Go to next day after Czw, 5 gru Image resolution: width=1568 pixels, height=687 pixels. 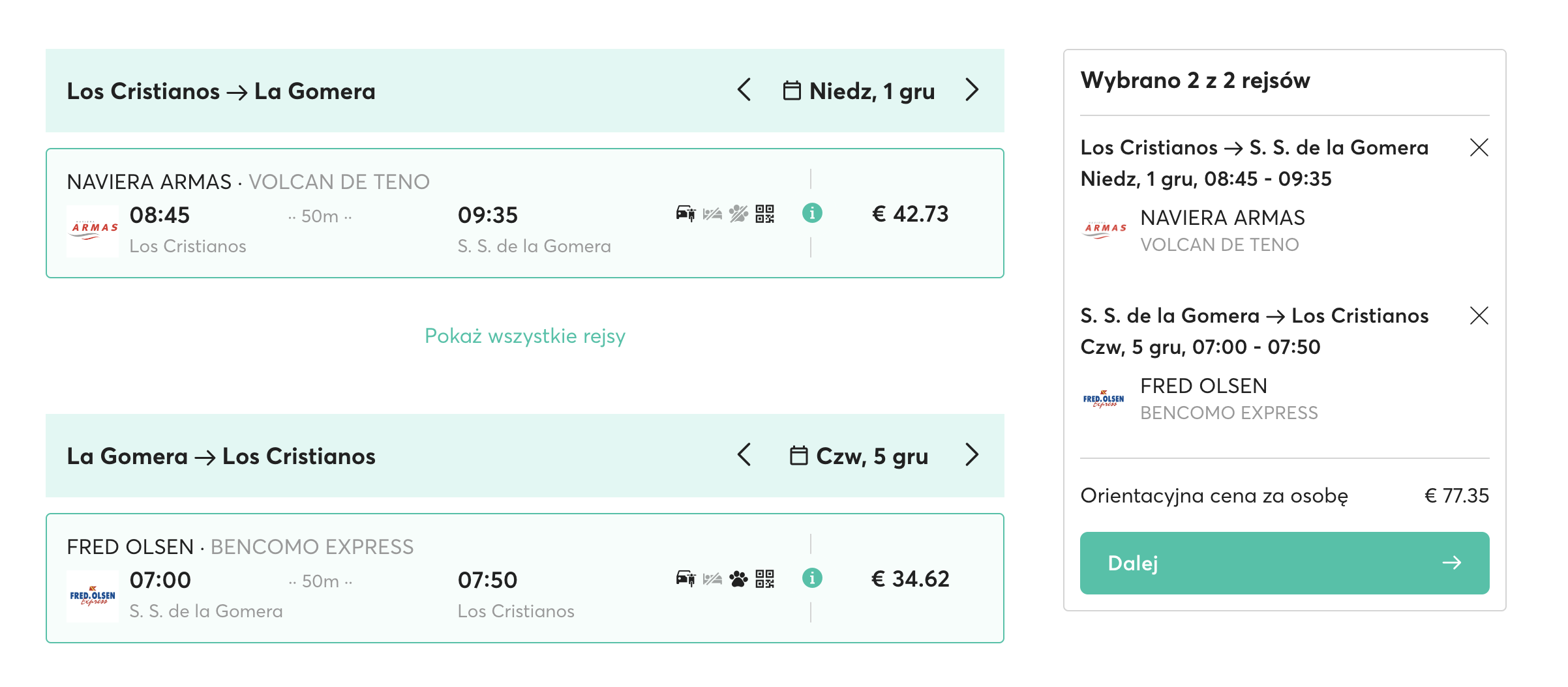click(972, 455)
